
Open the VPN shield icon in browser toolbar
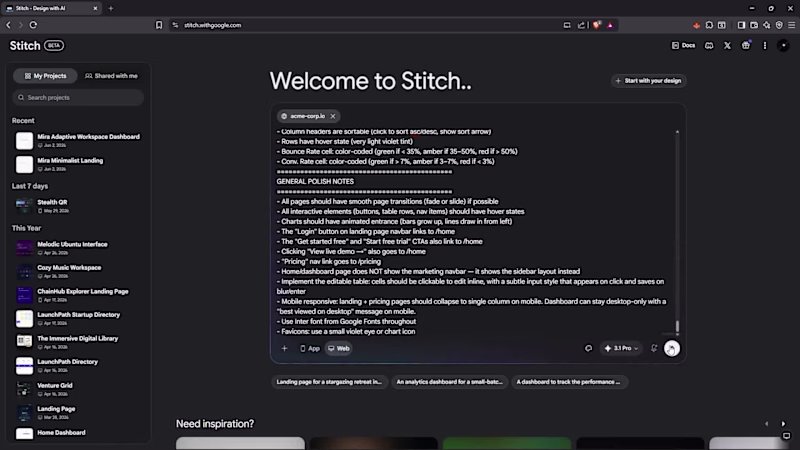pyautogui.click(x=779, y=25)
